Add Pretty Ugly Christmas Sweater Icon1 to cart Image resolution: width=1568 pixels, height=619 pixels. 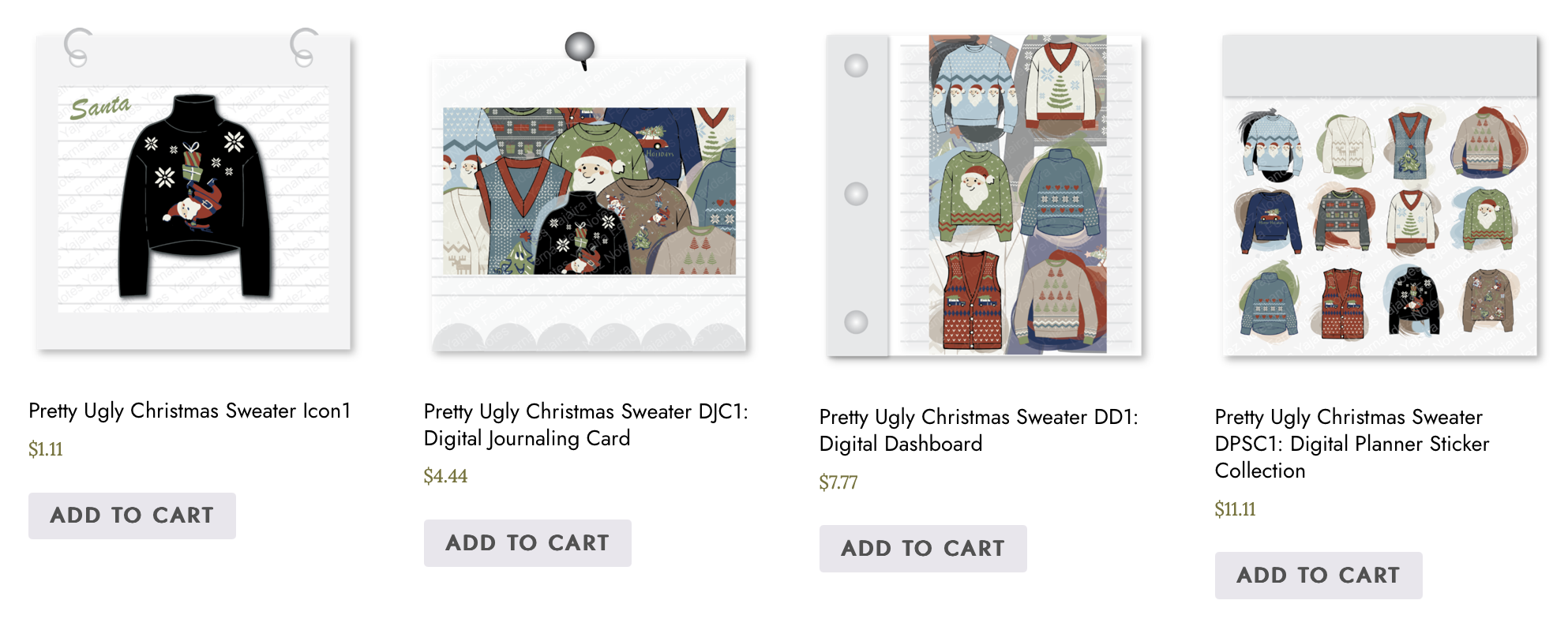(x=132, y=516)
